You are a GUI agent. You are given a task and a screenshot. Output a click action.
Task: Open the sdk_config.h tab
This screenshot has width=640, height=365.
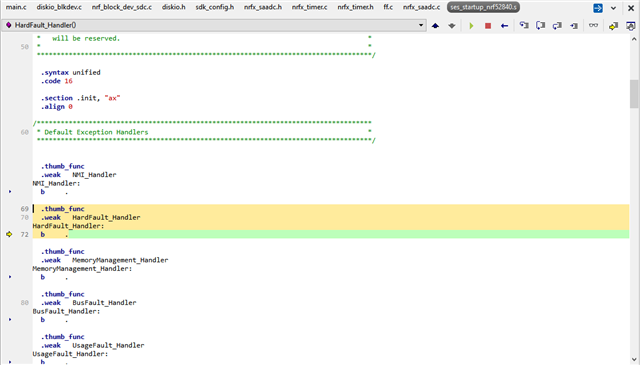pyautogui.click(x=215, y=7)
